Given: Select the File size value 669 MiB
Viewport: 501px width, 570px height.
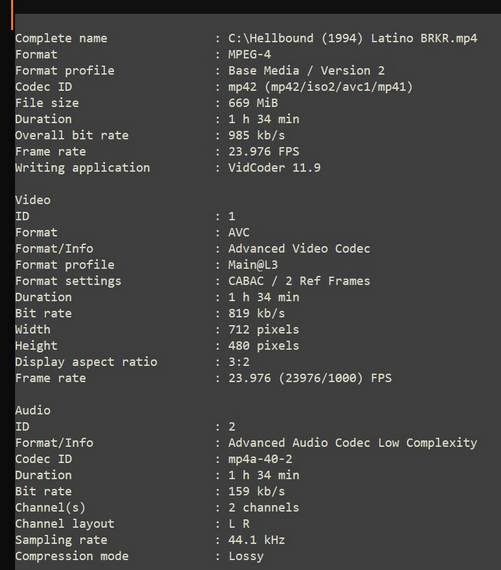Looking at the screenshot, I should point(253,103).
